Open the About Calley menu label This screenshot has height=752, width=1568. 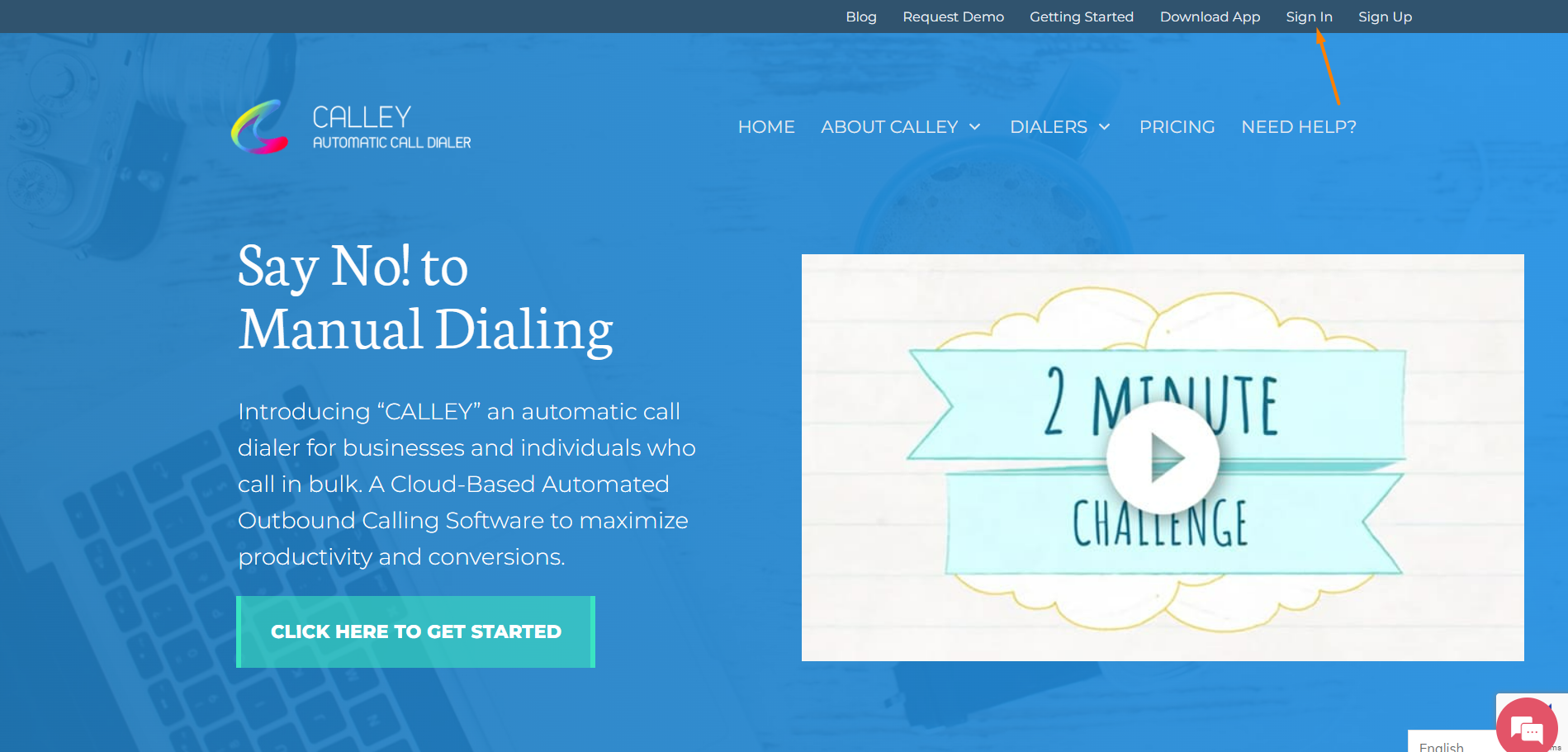[889, 127]
